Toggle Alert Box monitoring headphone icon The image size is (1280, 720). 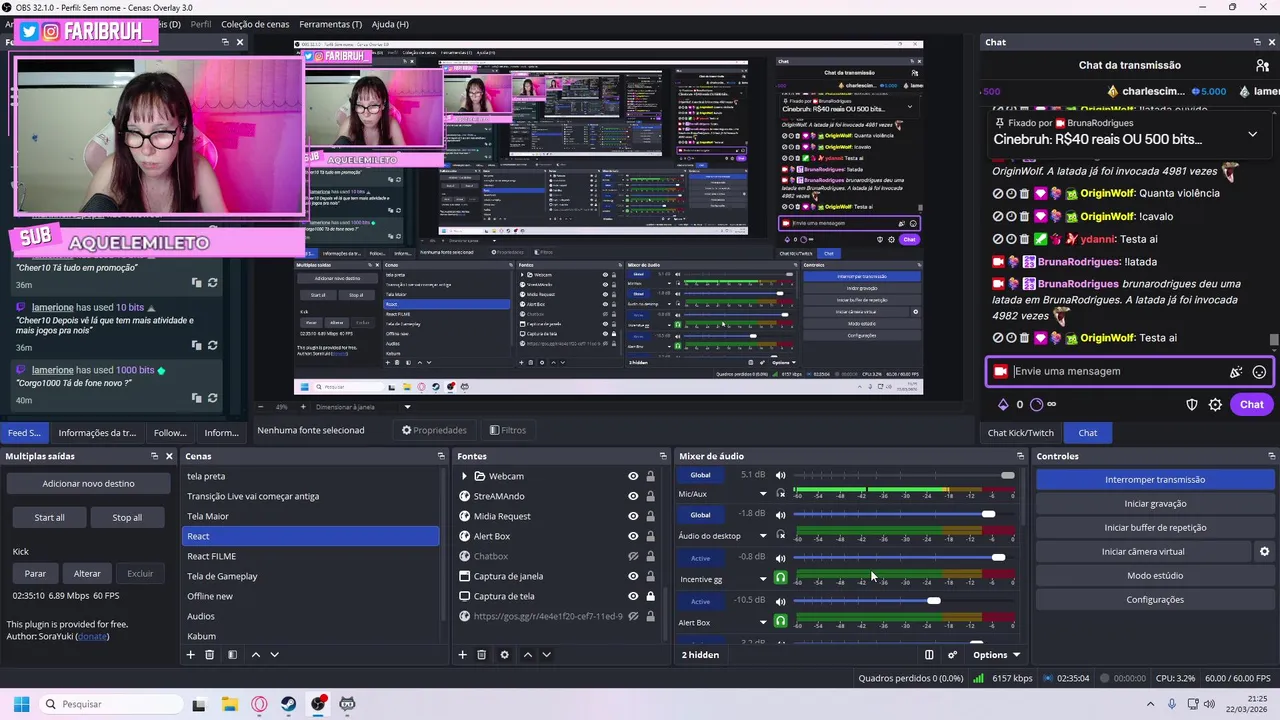pyautogui.click(x=781, y=621)
